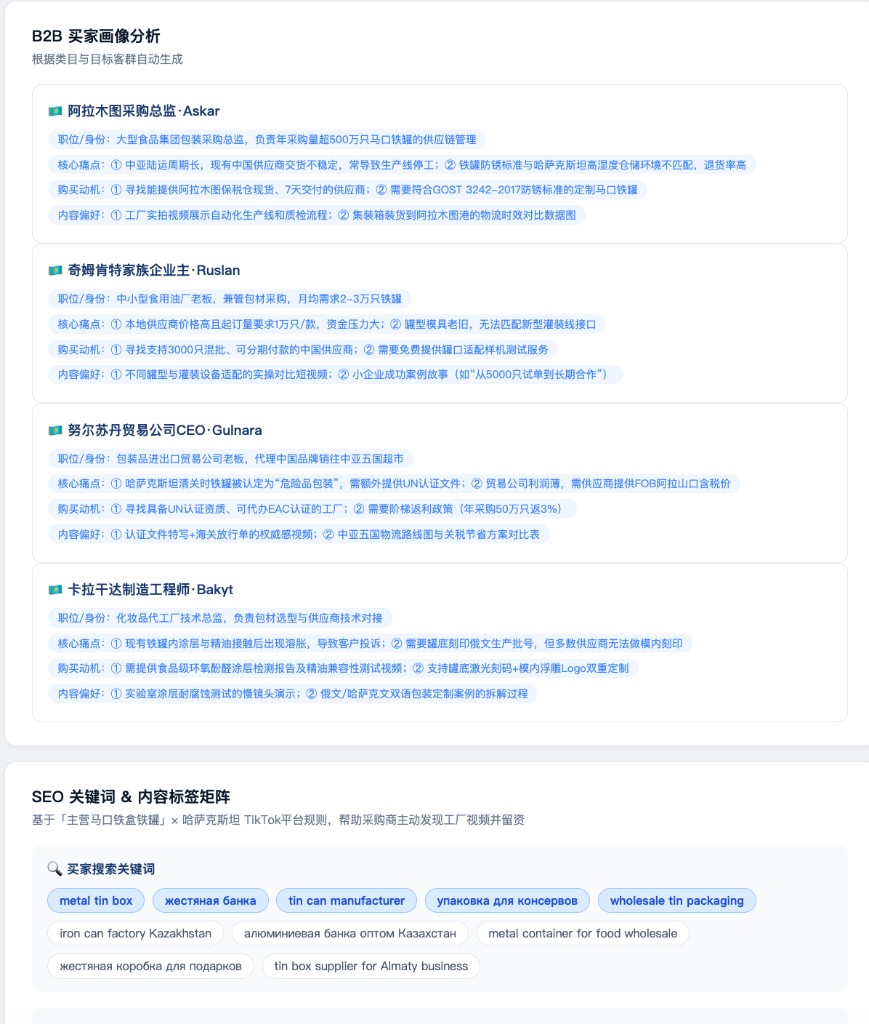Click the flag icon beside 阿拉木图采购总监·Askar

[55, 111]
